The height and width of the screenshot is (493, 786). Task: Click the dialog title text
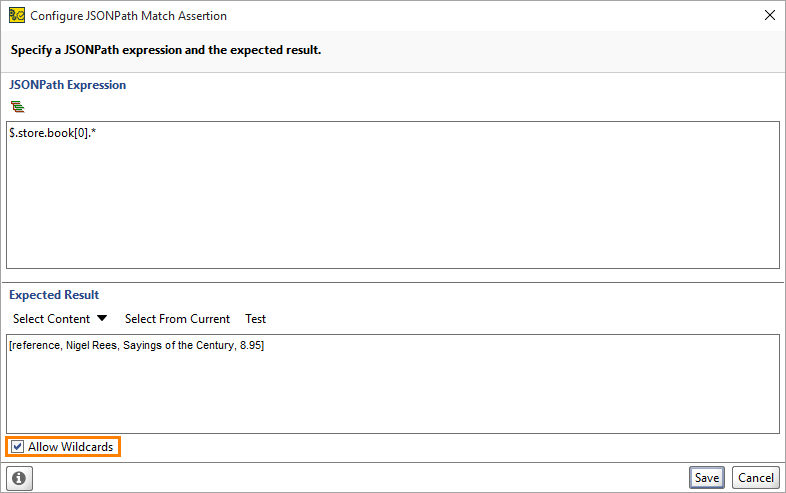(x=128, y=16)
